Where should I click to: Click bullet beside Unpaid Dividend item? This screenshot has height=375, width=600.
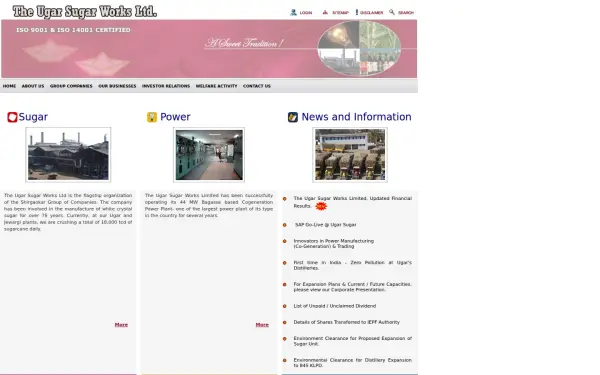pos(285,306)
